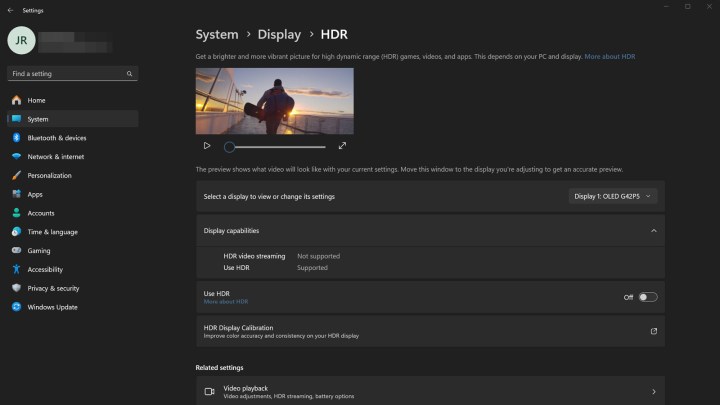Click the System monitor icon in sidebar
This screenshot has height=405, width=720.
tap(17, 119)
